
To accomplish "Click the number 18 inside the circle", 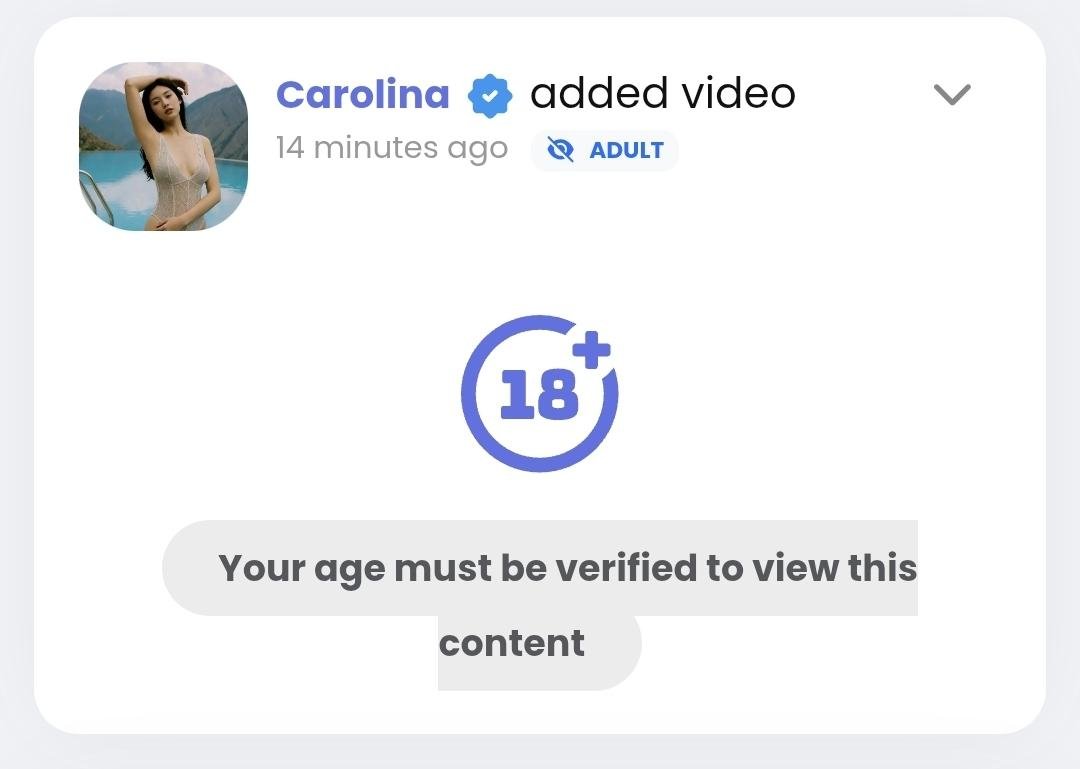I will (x=538, y=395).
